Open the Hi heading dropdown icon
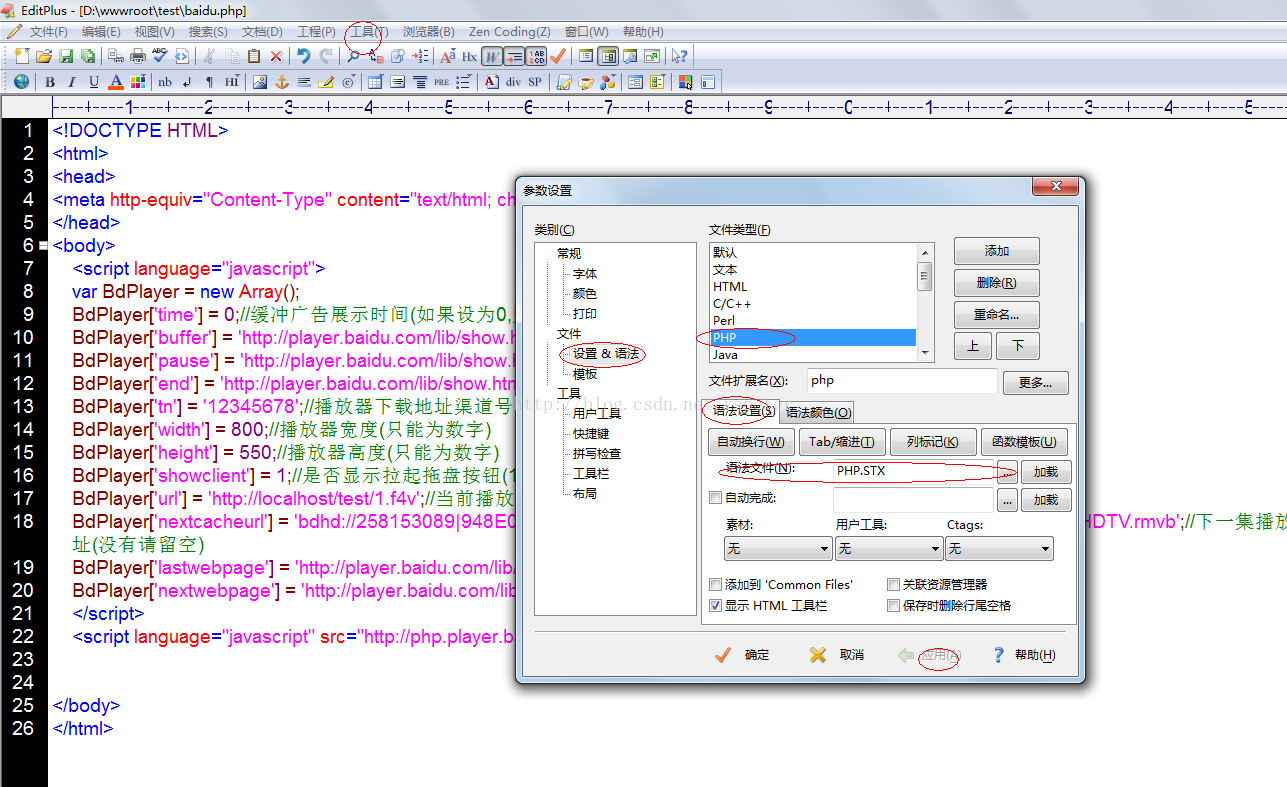The image size is (1287, 787). [231, 81]
